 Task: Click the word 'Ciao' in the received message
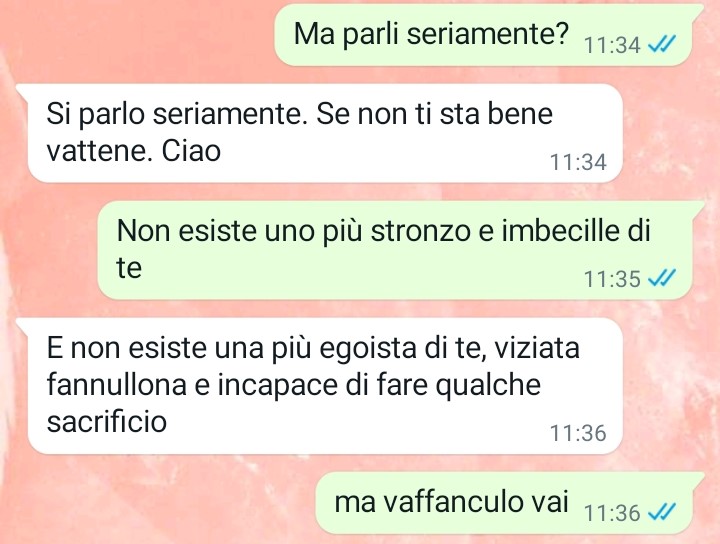tap(191, 151)
